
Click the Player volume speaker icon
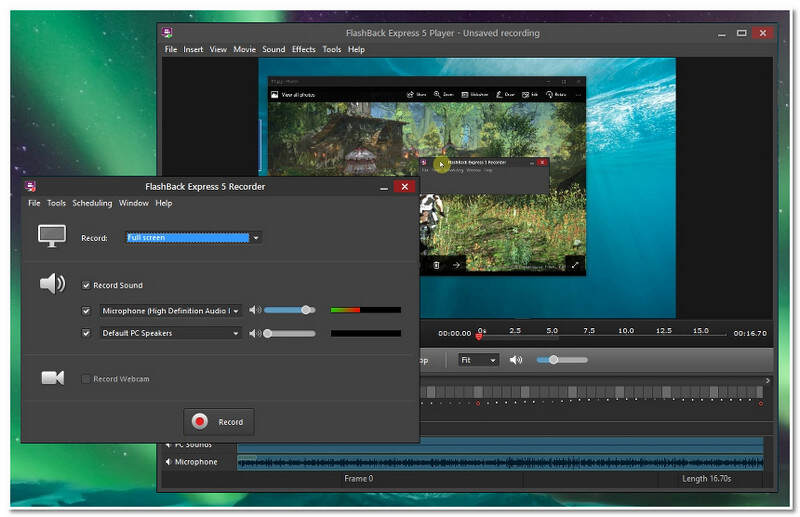point(516,360)
